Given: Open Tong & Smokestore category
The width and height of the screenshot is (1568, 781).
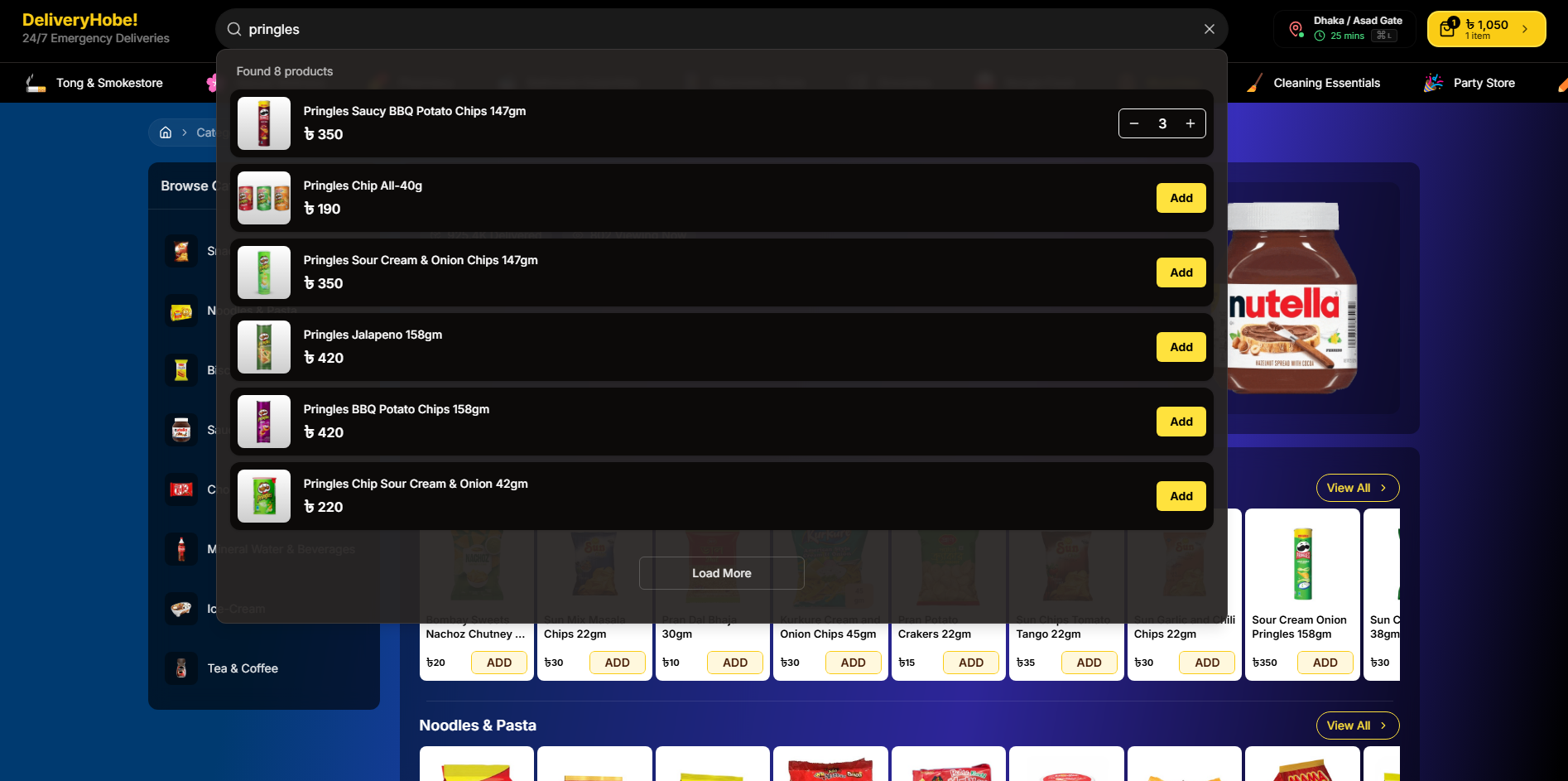Looking at the screenshot, I should tap(109, 83).
